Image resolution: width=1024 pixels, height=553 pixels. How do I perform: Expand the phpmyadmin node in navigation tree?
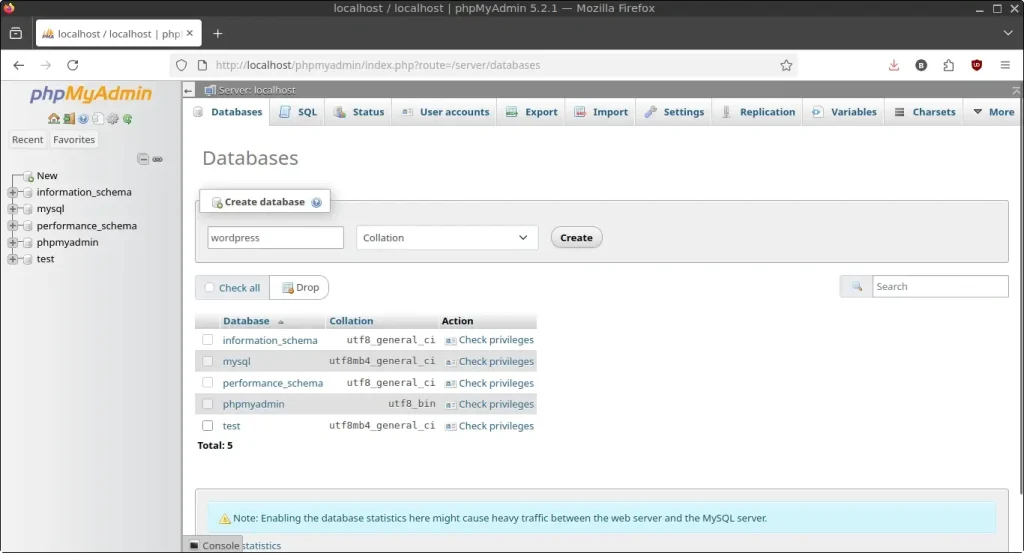(x=12, y=242)
